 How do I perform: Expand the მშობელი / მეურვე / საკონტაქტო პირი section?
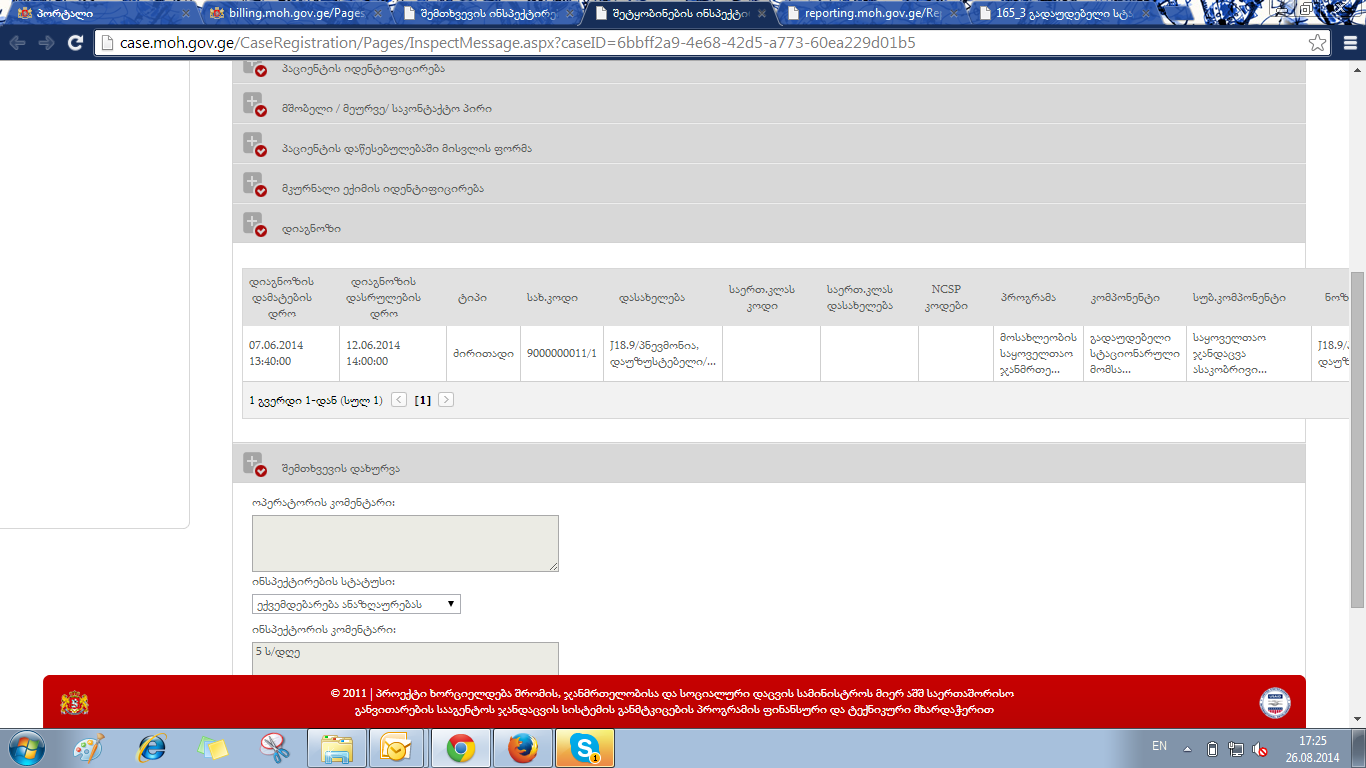tap(253, 105)
